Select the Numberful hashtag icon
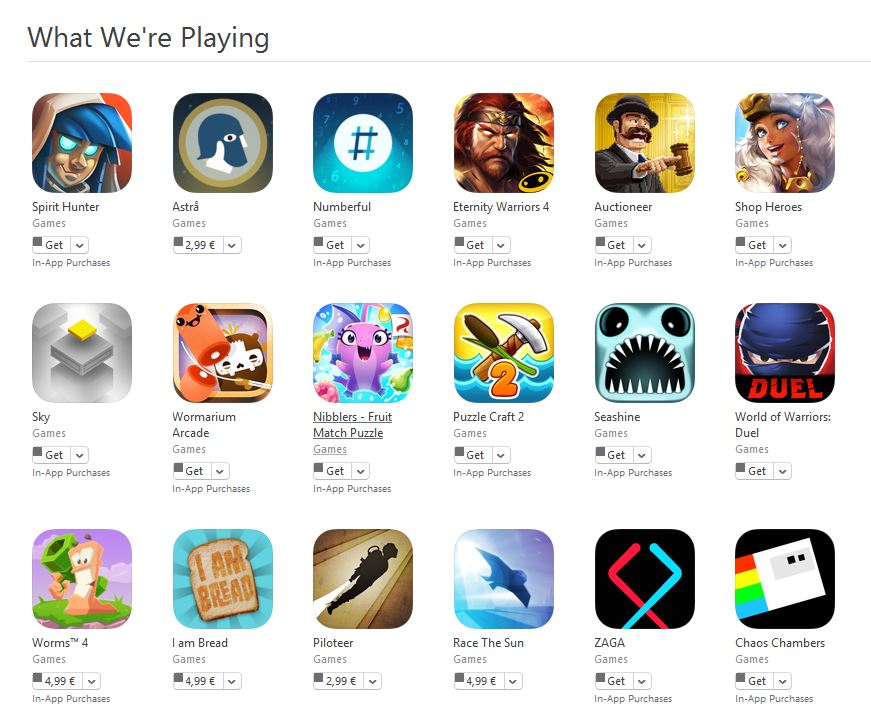The height and width of the screenshot is (727, 871). tap(363, 143)
